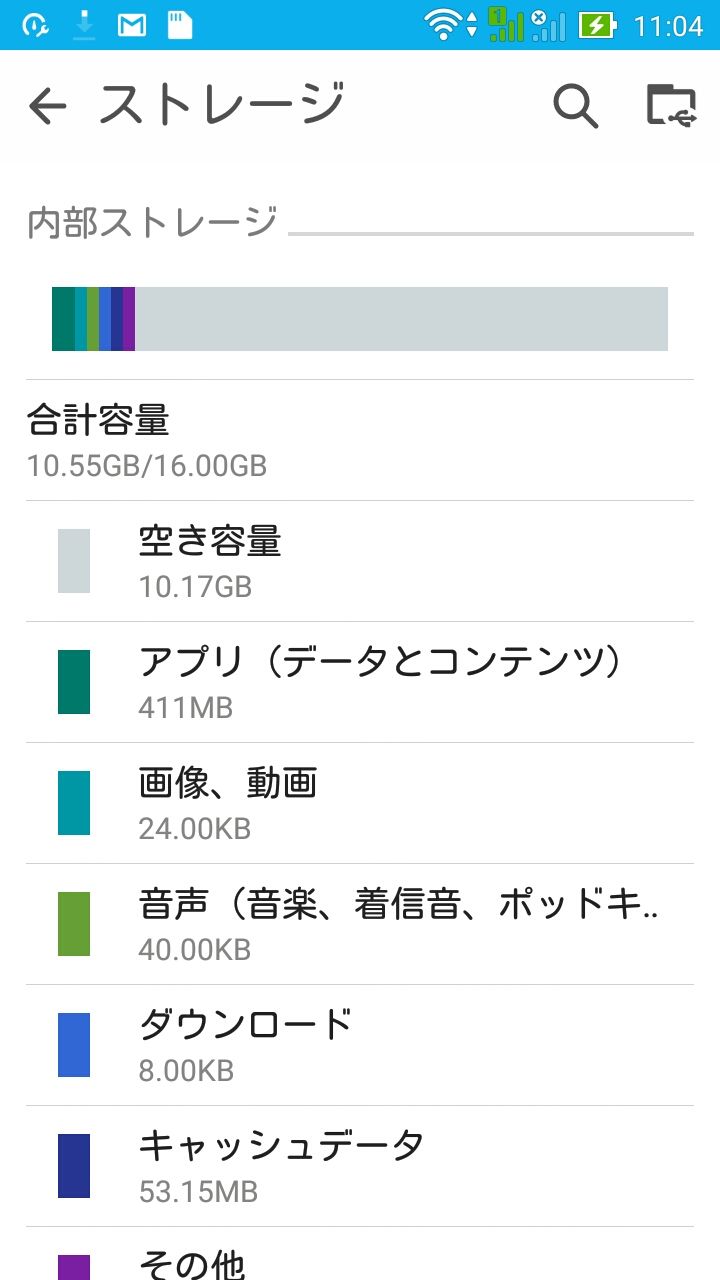Tap the download notification icon

[x=84, y=25]
